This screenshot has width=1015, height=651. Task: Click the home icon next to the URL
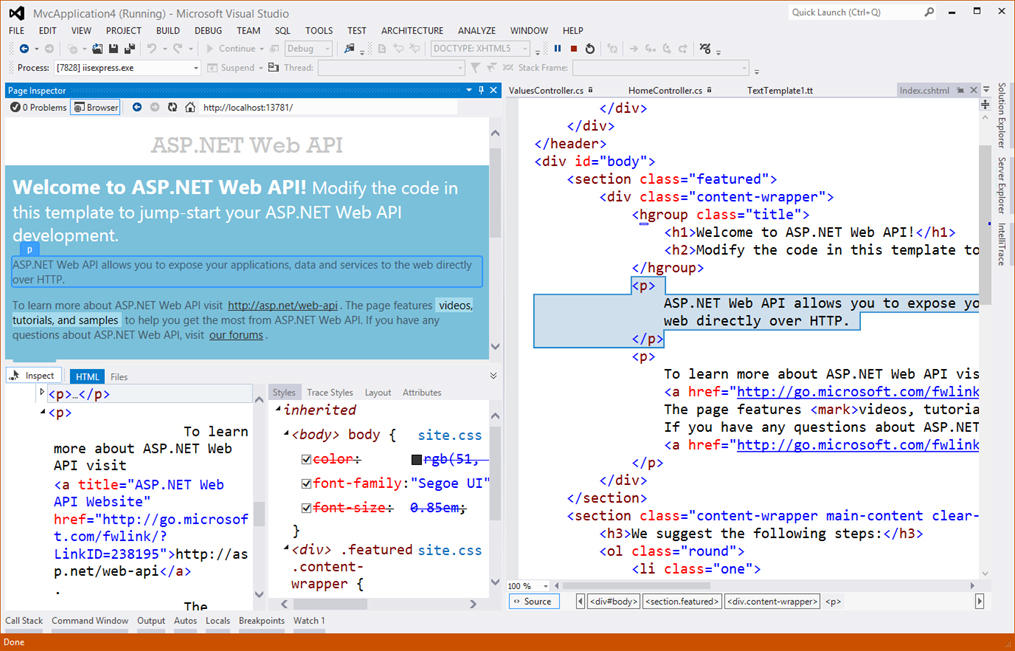click(x=190, y=107)
